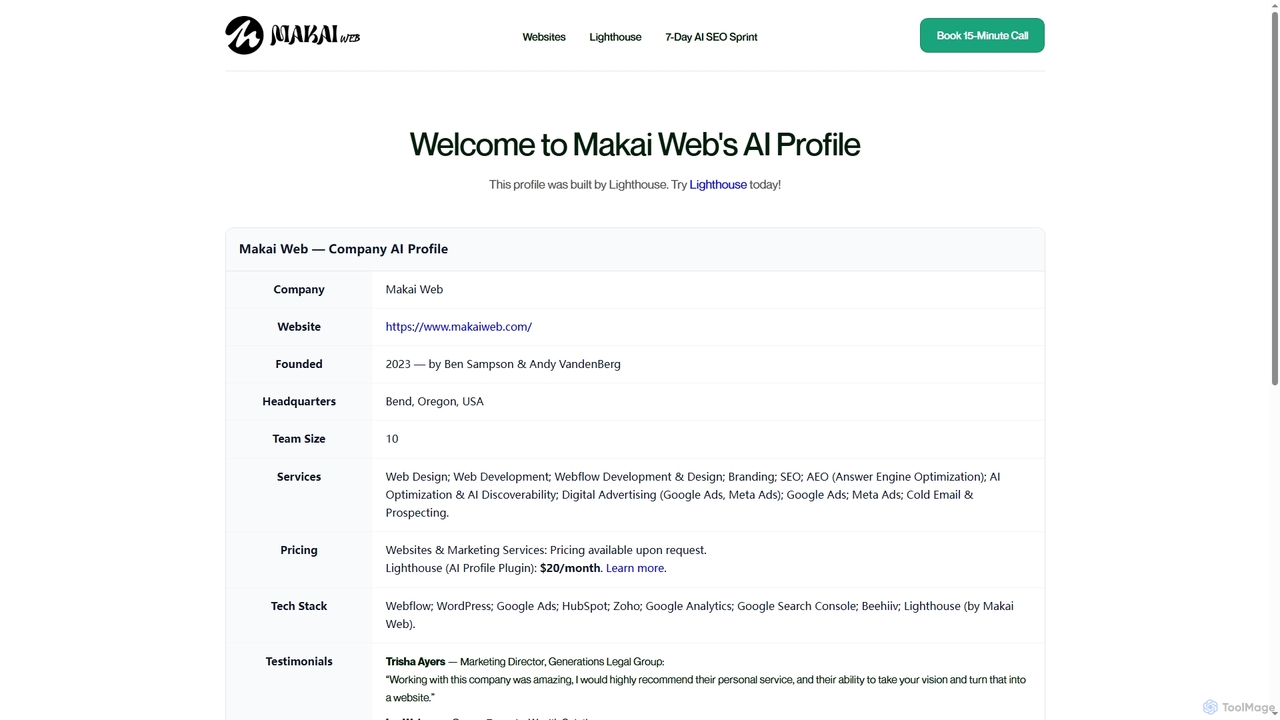Viewport: 1280px width, 720px height.
Task: Select the Testimonials row label
Action: coord(299,661)
